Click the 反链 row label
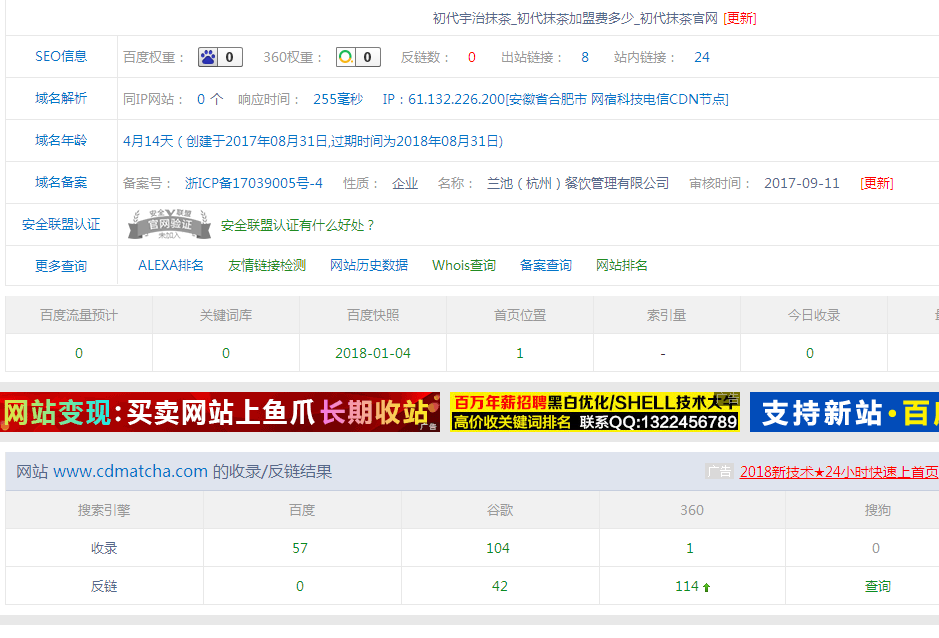 click(x=104, y=586)
